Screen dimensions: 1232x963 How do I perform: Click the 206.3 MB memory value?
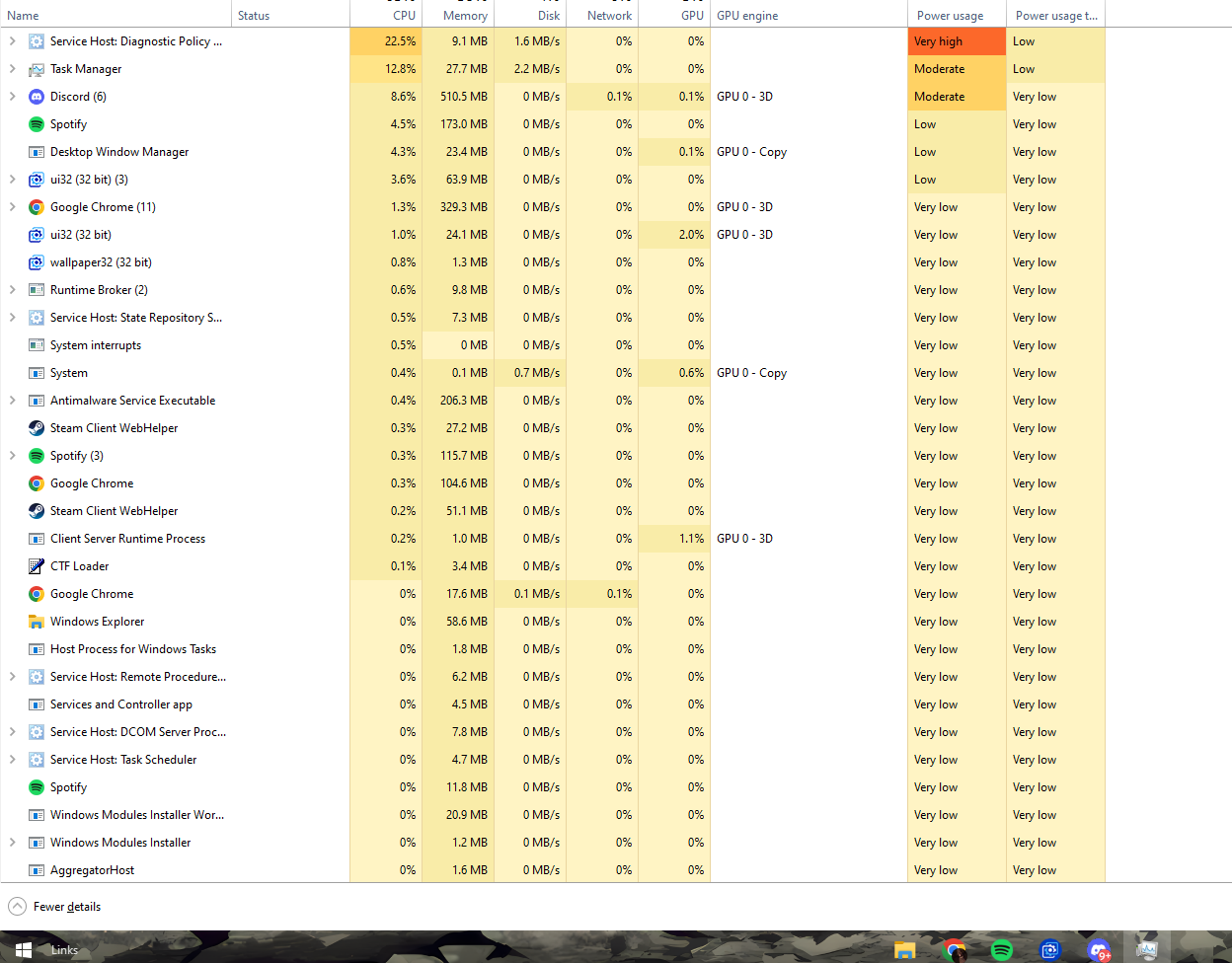click(464, 401)
